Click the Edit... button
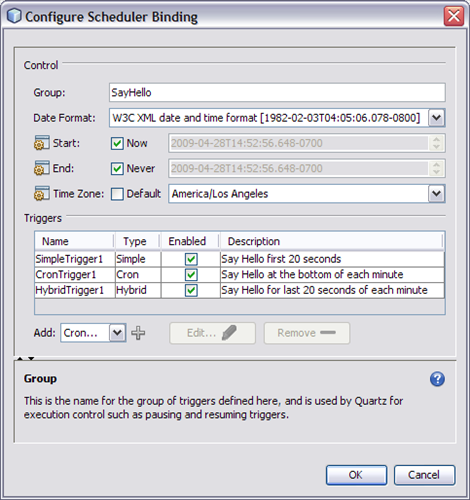470x500 pixels. point(212,333)
